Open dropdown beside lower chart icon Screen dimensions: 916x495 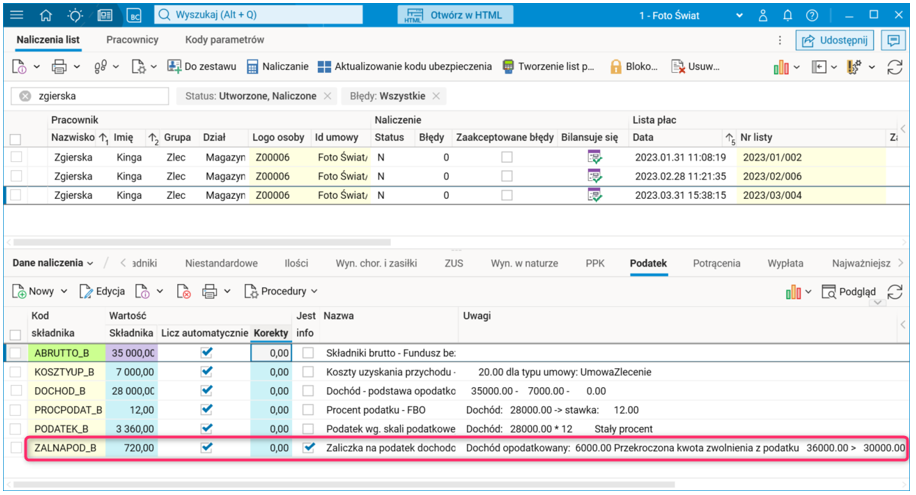click(809, 292)
